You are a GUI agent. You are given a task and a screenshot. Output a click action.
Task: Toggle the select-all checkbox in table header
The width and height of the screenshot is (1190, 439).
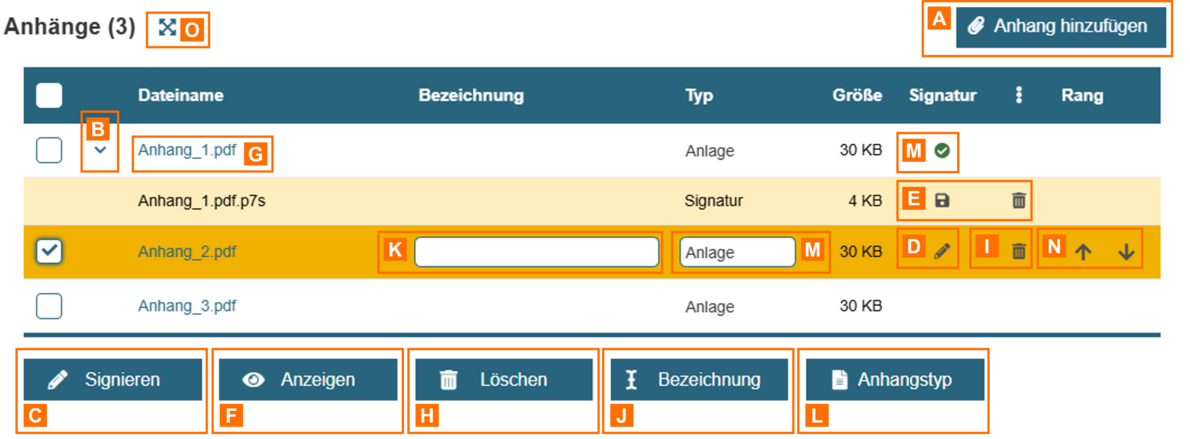pos(49,95)
